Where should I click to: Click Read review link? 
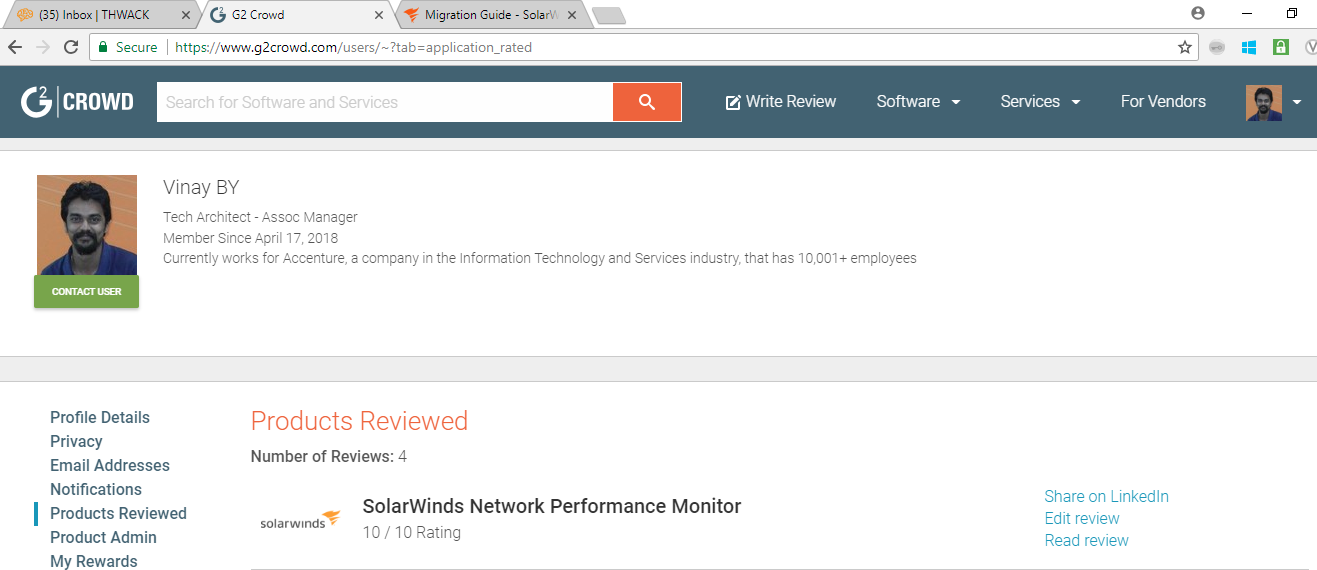point(1086,541)
